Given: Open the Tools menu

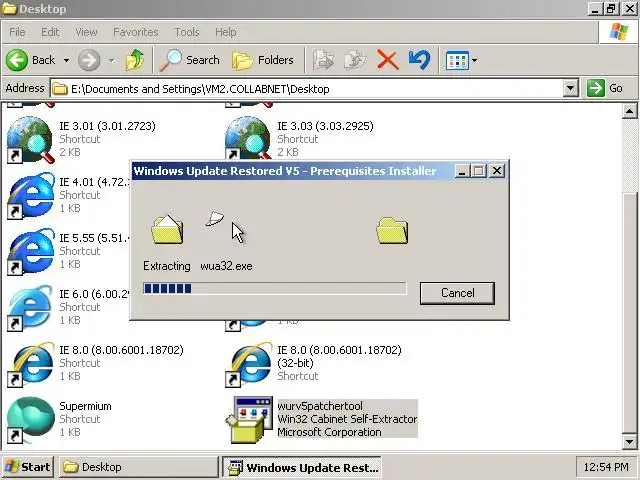Looking at the screenshot, I should 187,32.
